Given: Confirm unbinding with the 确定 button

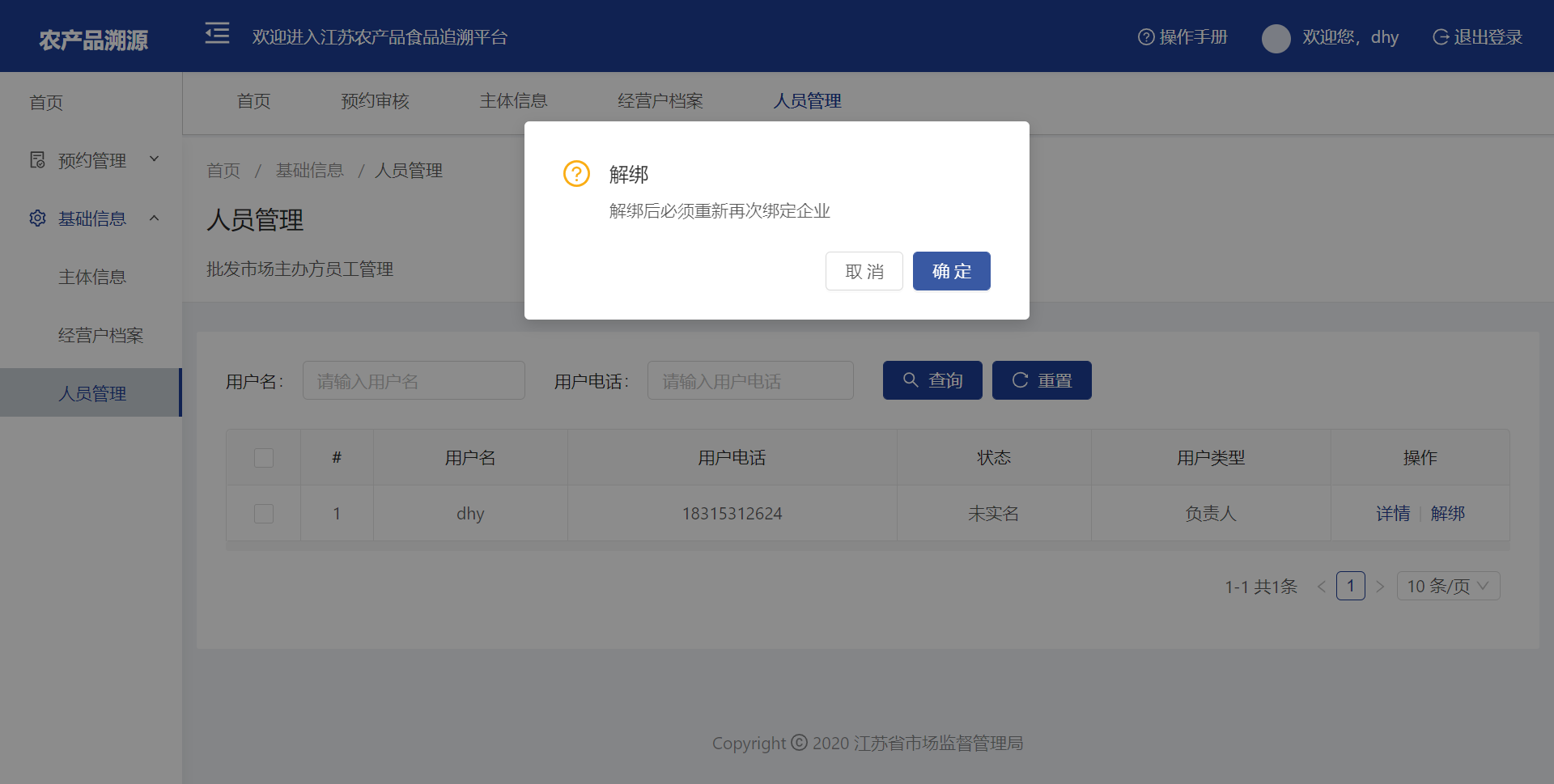Looking at the screenshot, I should (x=951, y=271).
